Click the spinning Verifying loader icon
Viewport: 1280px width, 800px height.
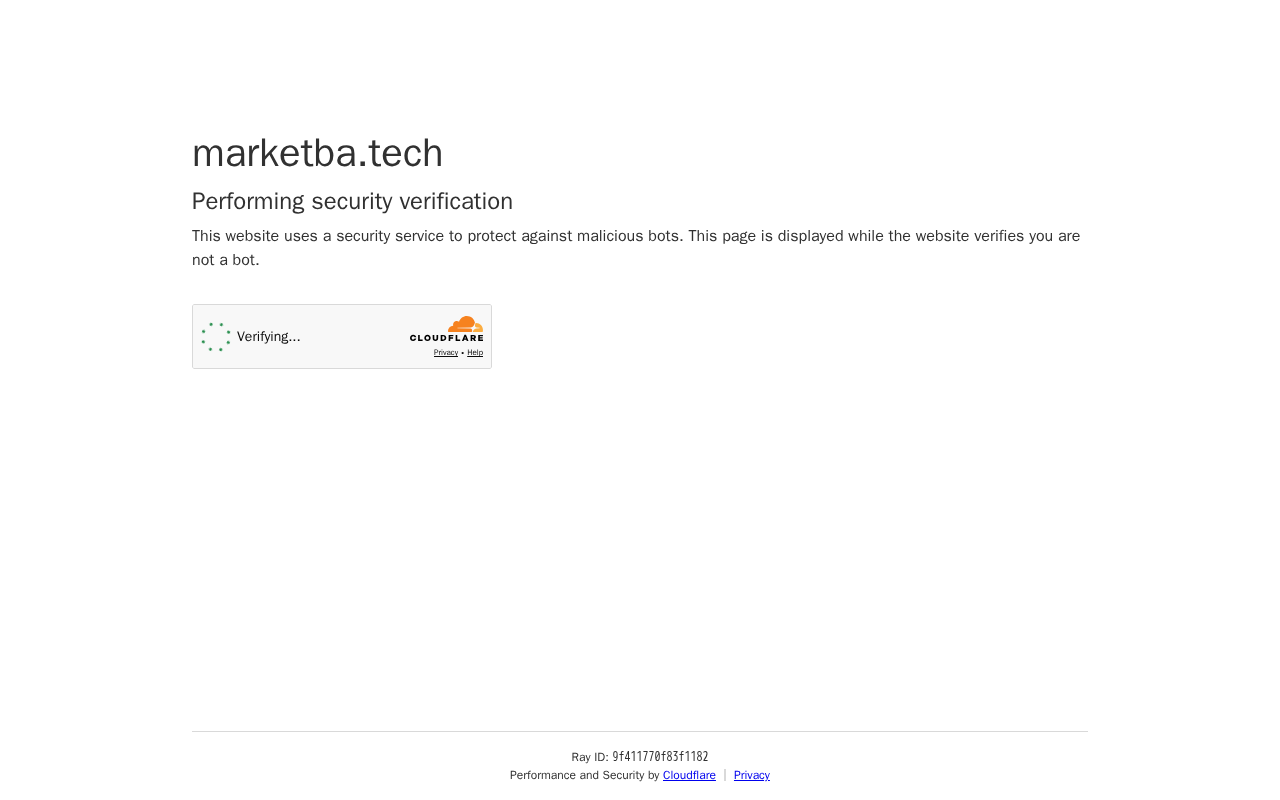(x=216, y=337)
